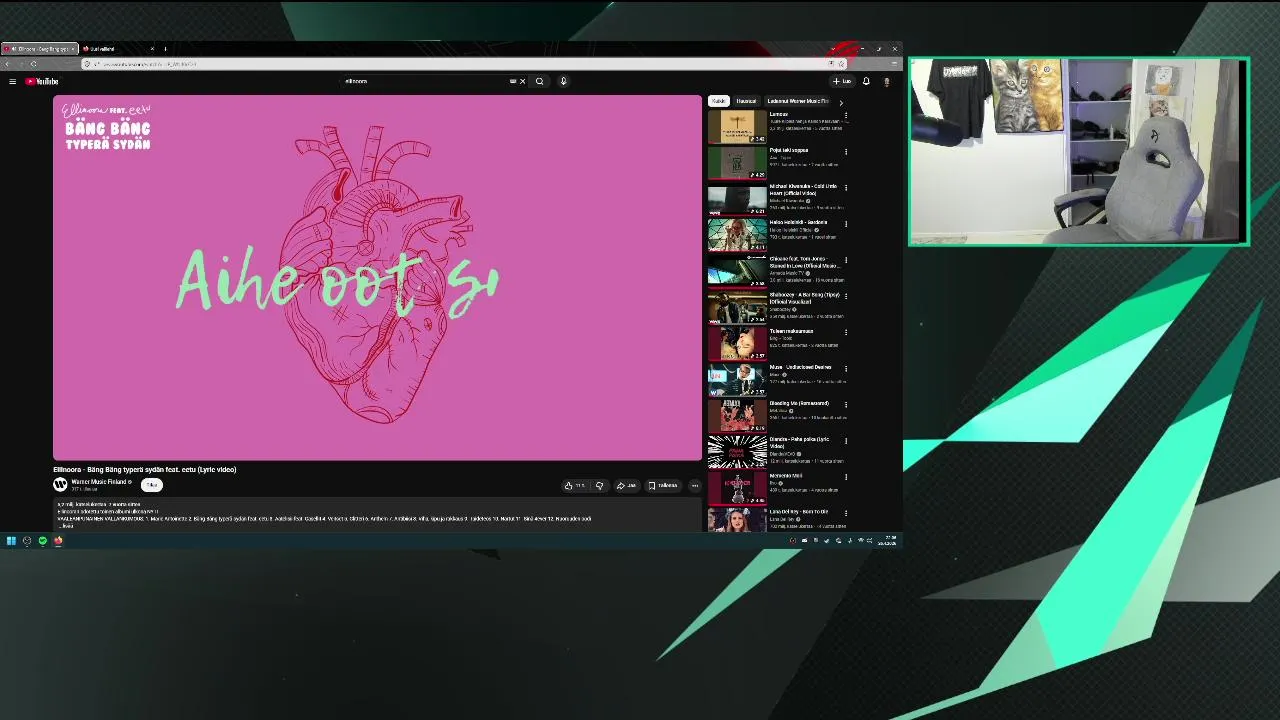Switch to the first Ellinoora browser tab

[x=38, y=49]
